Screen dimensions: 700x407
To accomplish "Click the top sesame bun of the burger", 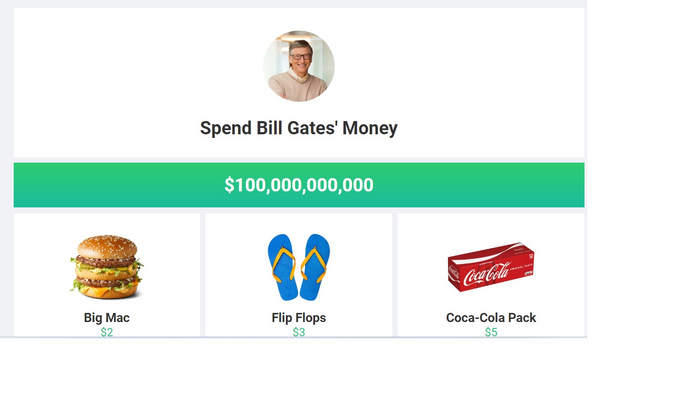I will pos(107,246).
